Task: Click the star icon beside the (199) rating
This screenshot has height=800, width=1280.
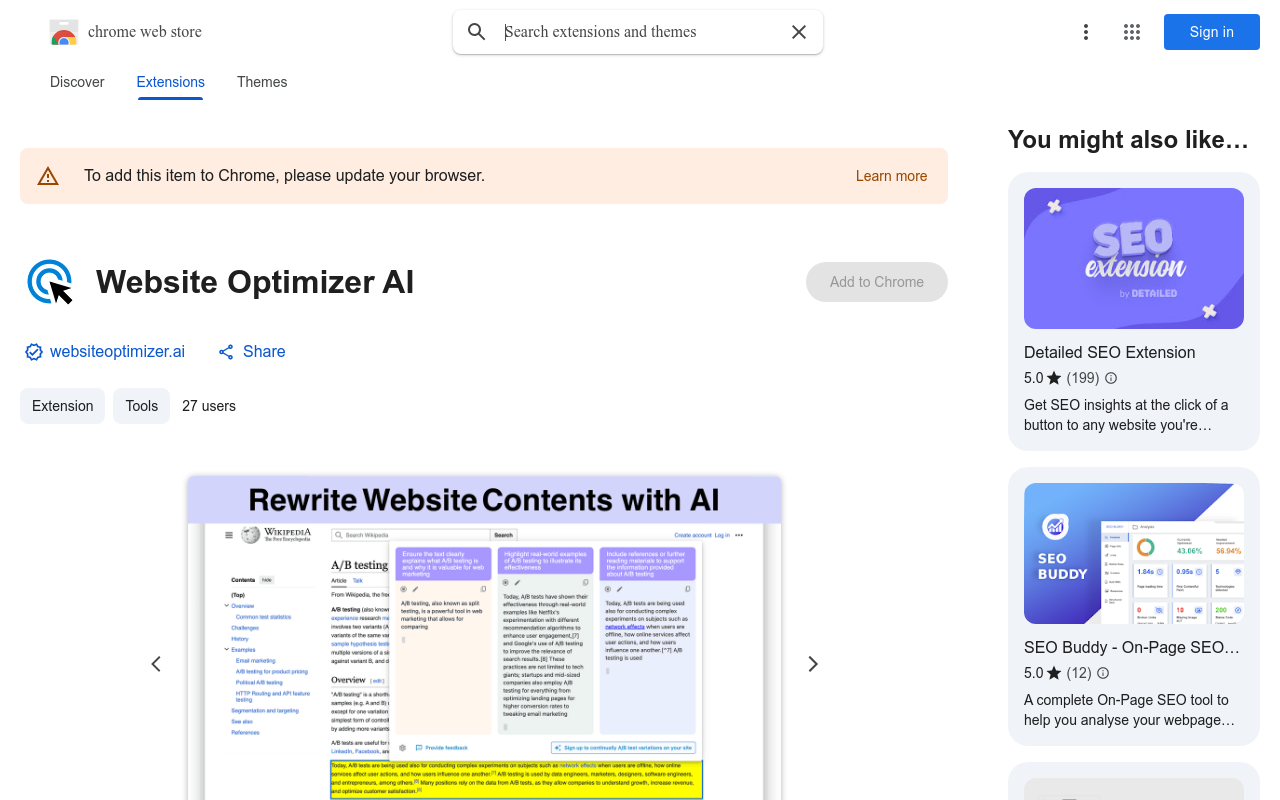Action: [x=1054, y=378]
